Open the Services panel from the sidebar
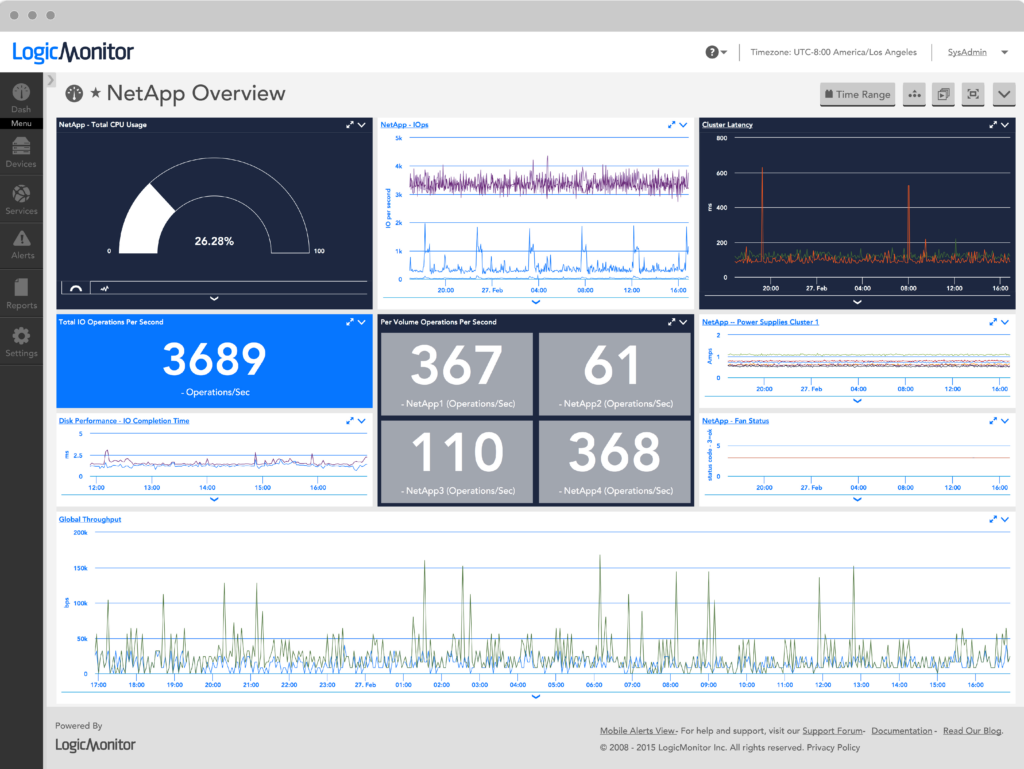This screenshot has width=1024, height=769. point(21,197)
